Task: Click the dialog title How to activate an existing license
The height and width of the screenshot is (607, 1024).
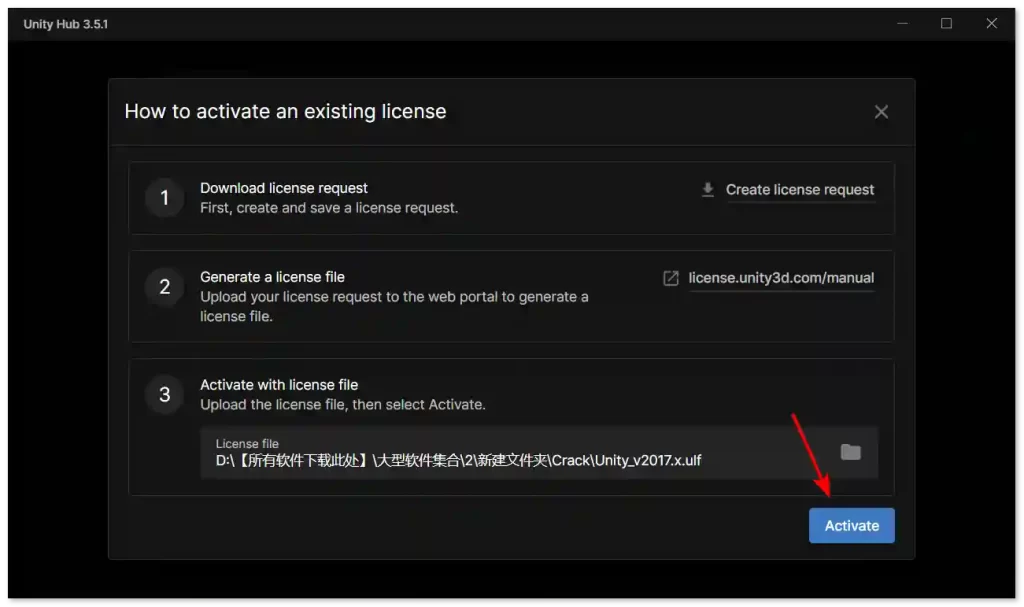Action: click(285, 112)
